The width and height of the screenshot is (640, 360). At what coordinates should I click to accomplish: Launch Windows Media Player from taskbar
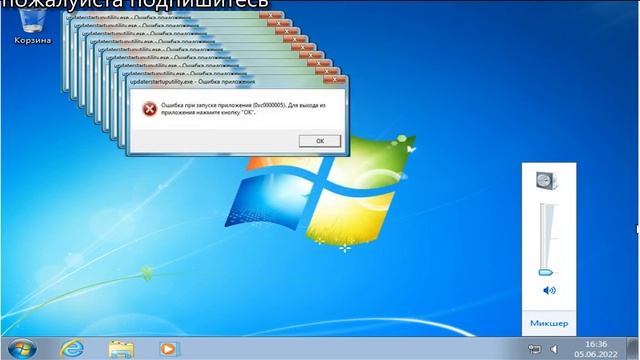click(168, 349)
